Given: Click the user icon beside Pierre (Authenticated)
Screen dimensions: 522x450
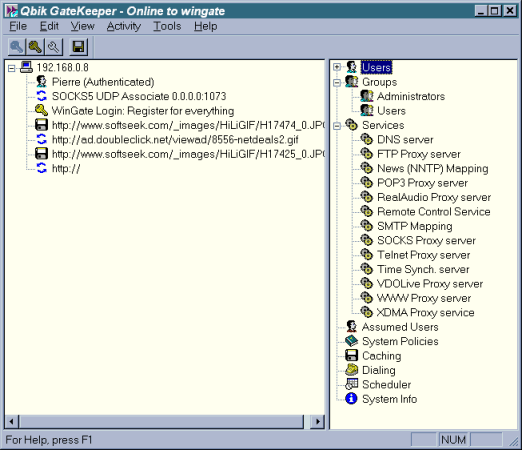Looking at the screenshot, I should coord(41,82).
